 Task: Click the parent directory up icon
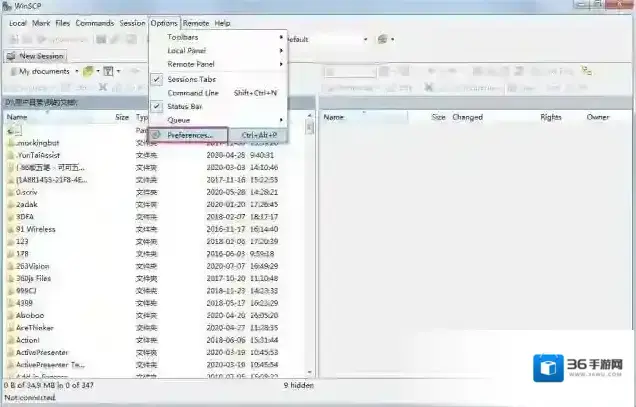click(x=11, y=130)
